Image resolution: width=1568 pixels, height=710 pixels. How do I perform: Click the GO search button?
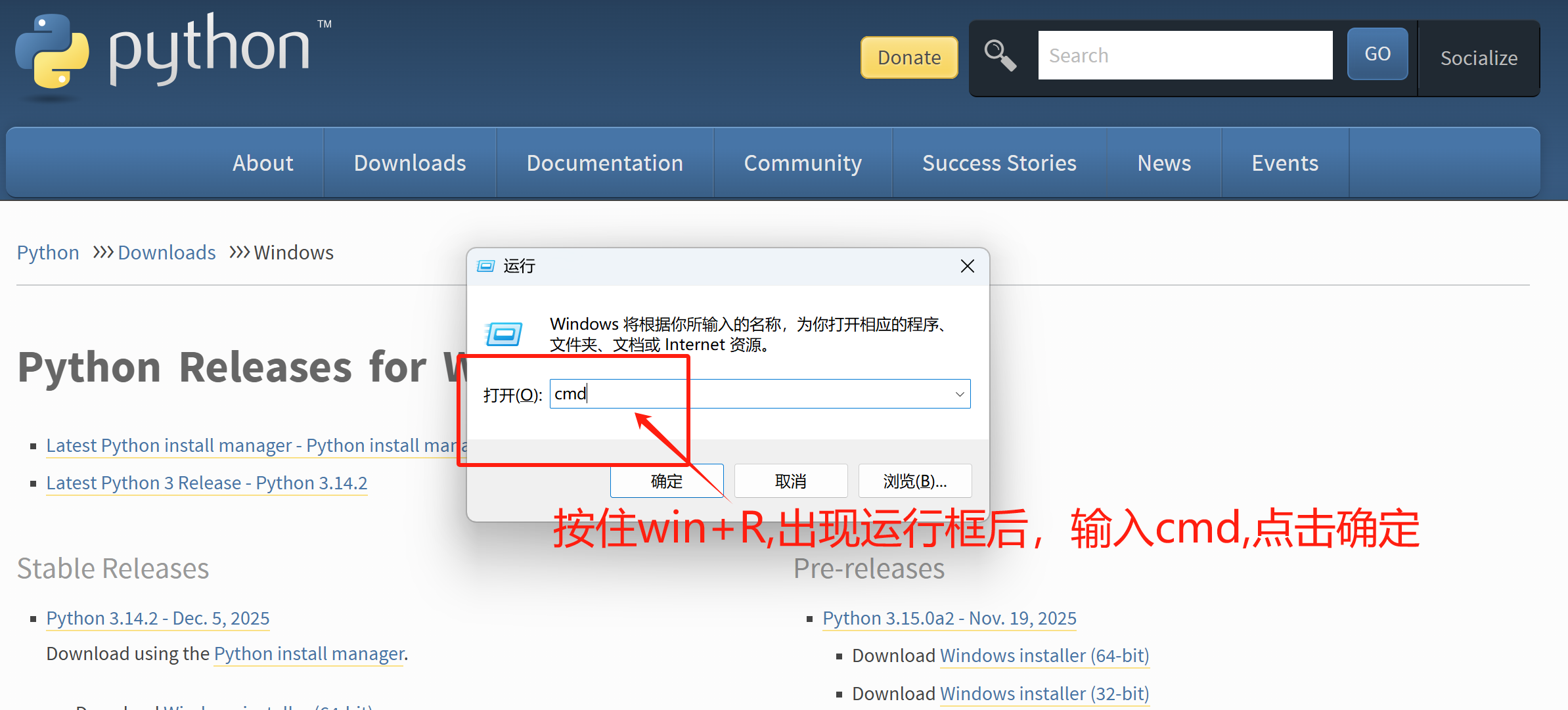click(x=1377, y=54)
